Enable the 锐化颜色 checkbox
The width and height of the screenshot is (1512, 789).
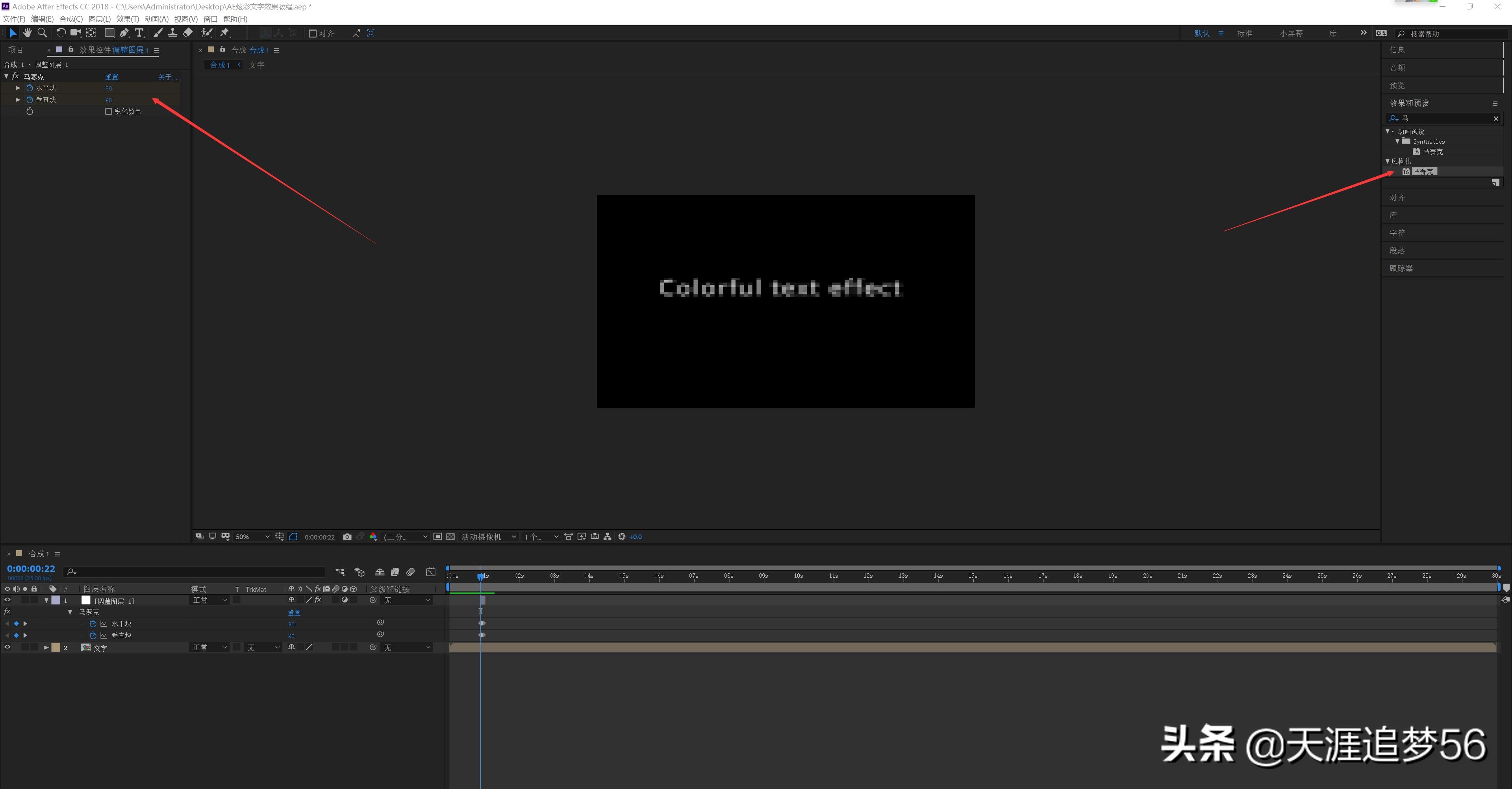click(109, 111)
